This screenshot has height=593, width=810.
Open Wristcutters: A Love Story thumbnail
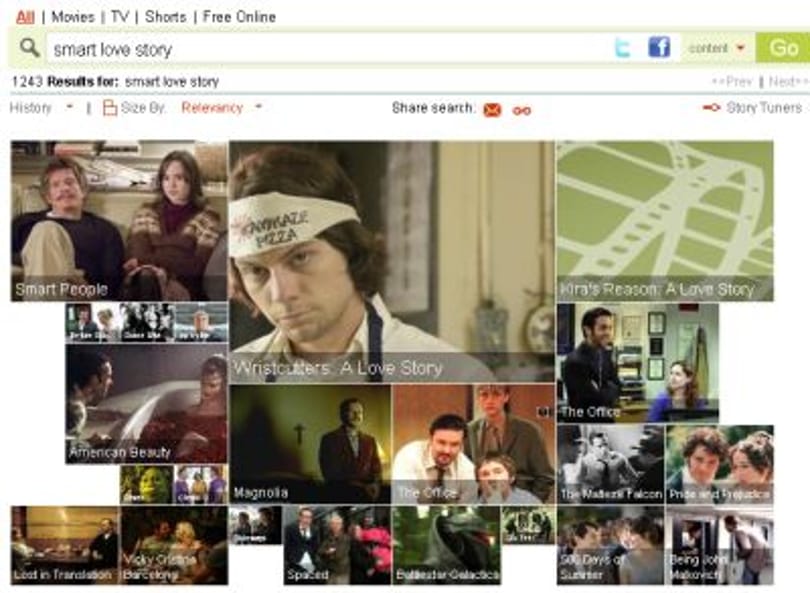[x=392, y=262]
